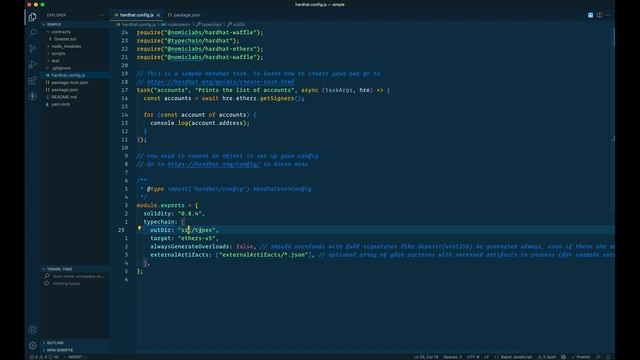Click the highlighted layout icon at top right
Viewport: 640px width, 360px height.
(590, 15)
